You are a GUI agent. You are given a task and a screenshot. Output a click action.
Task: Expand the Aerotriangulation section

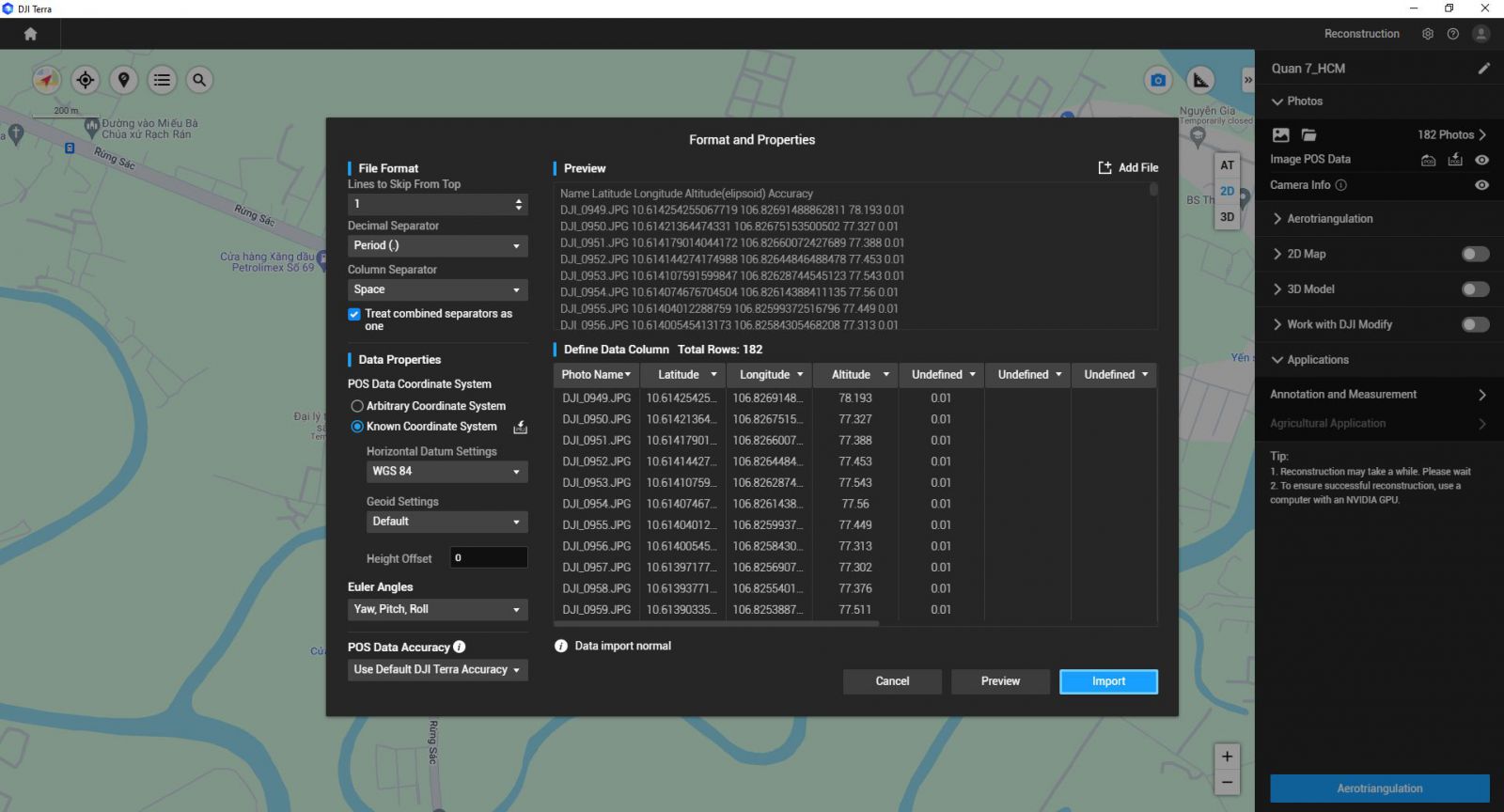click(x=1329, y=219)
